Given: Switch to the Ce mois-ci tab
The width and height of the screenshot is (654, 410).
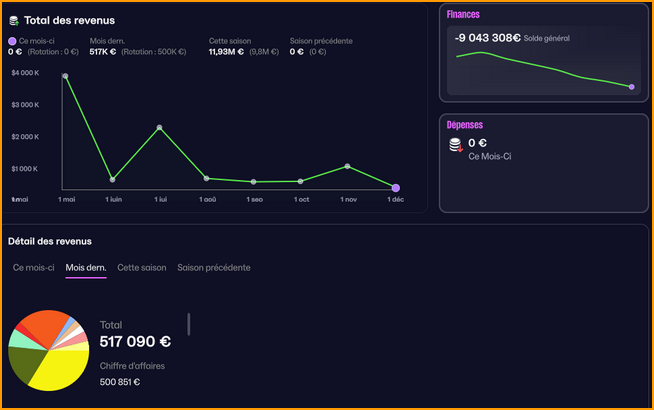Looking at the screenshot, I should click(33, 268).
